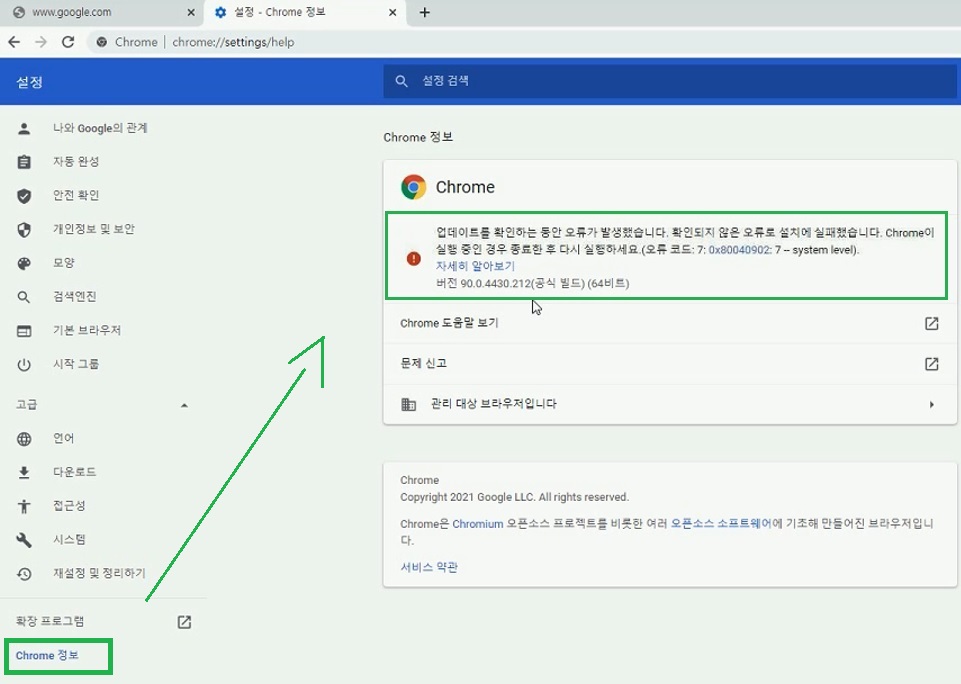Open 검색엔진 settings

click(75, 297)
